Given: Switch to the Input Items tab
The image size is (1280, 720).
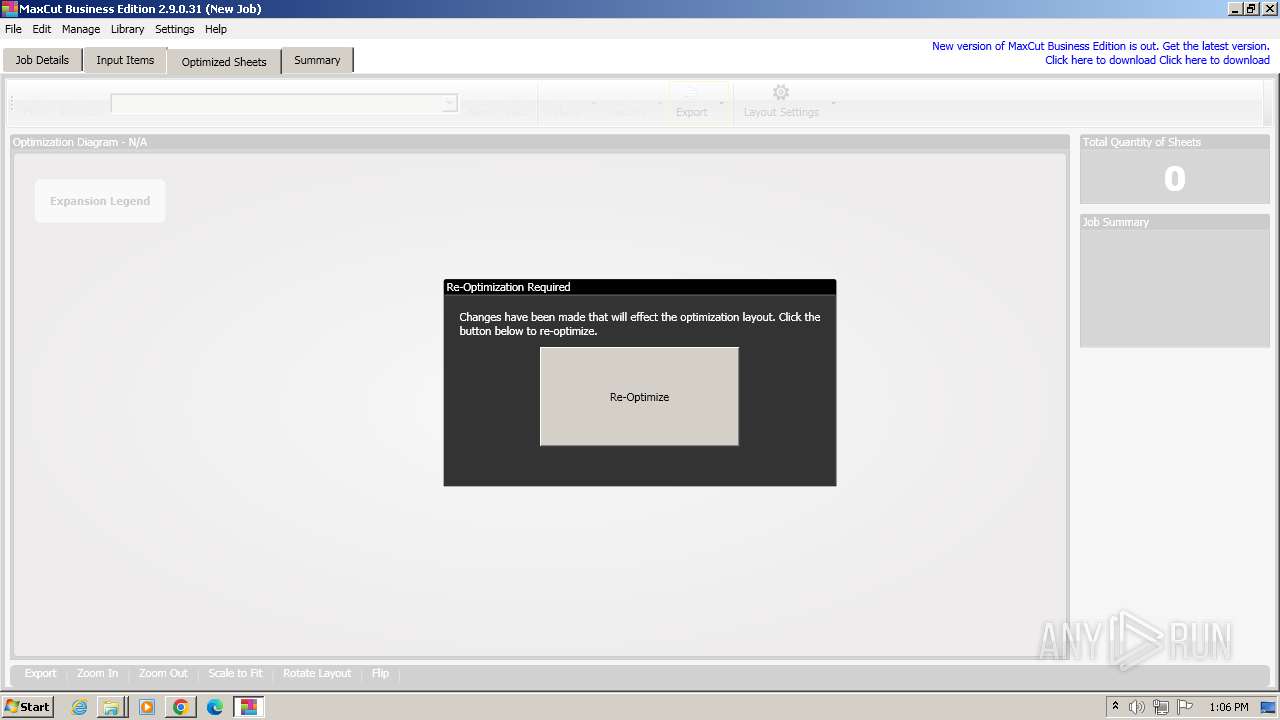Looking at the screenshot, I should (125, 60).
